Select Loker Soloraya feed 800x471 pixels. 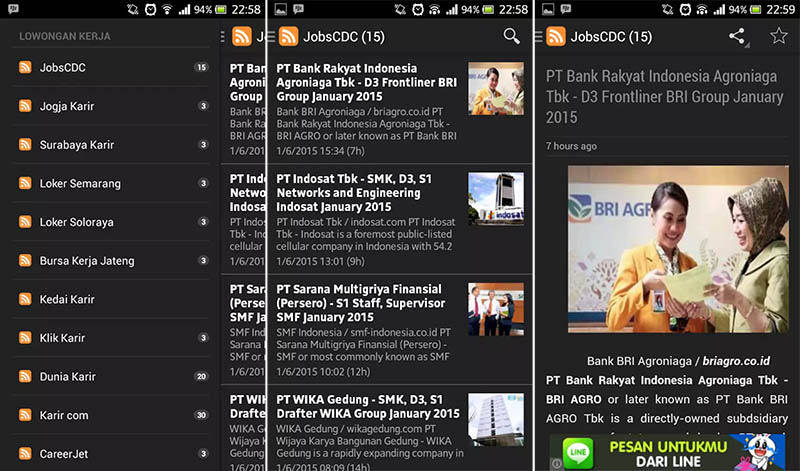click(x=111, y=222)
